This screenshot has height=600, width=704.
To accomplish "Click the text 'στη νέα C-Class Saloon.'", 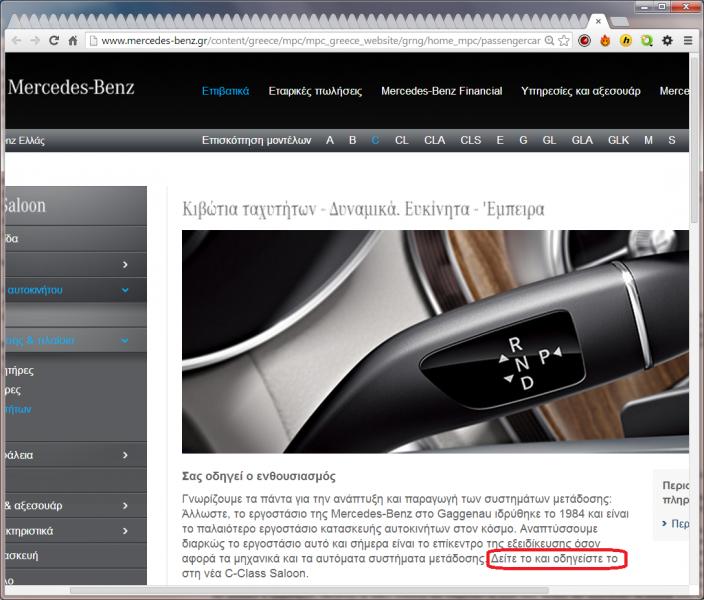I will pos(245,573).
